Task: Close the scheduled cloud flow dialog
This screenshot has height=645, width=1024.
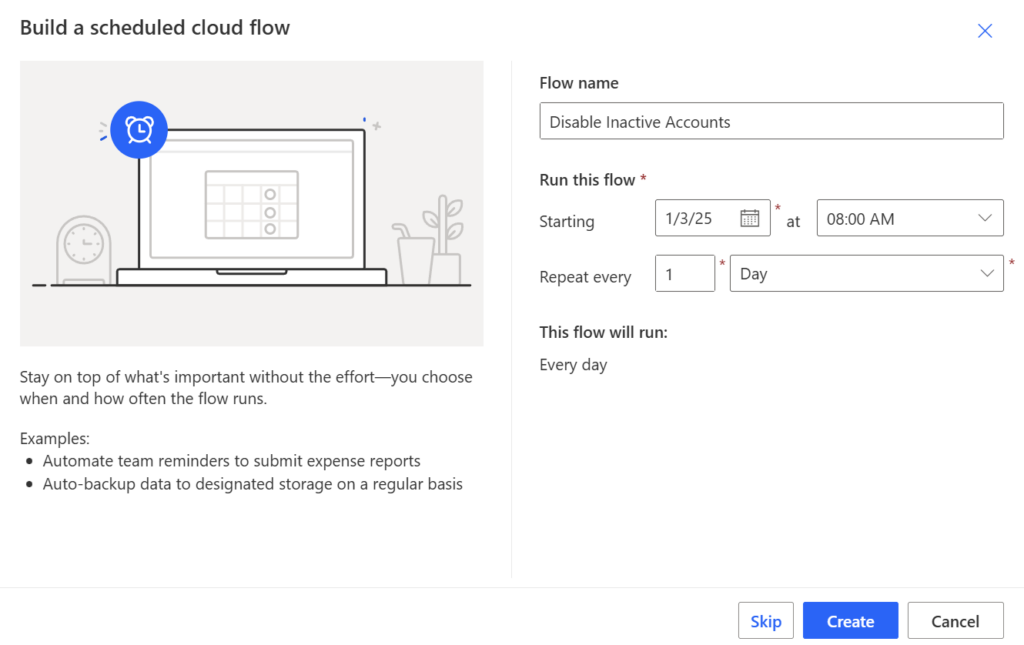Action: coord(984,31)
